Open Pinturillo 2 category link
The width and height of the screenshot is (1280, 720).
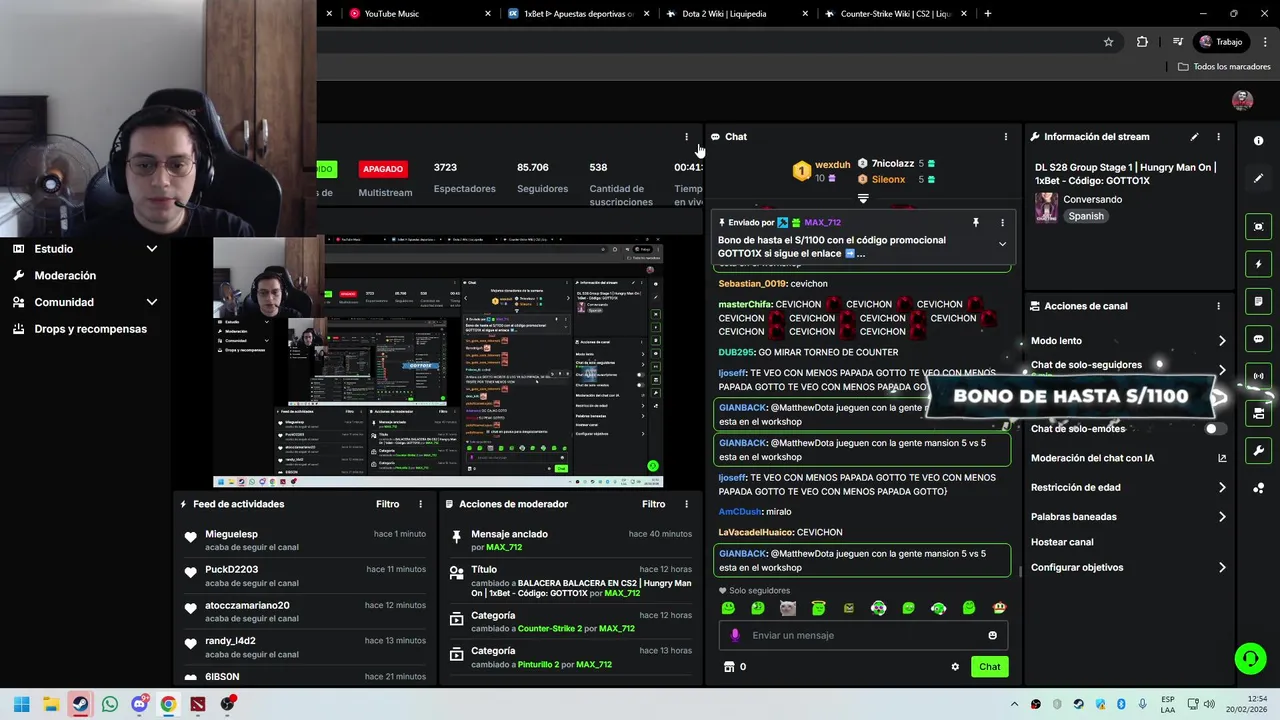539,665
